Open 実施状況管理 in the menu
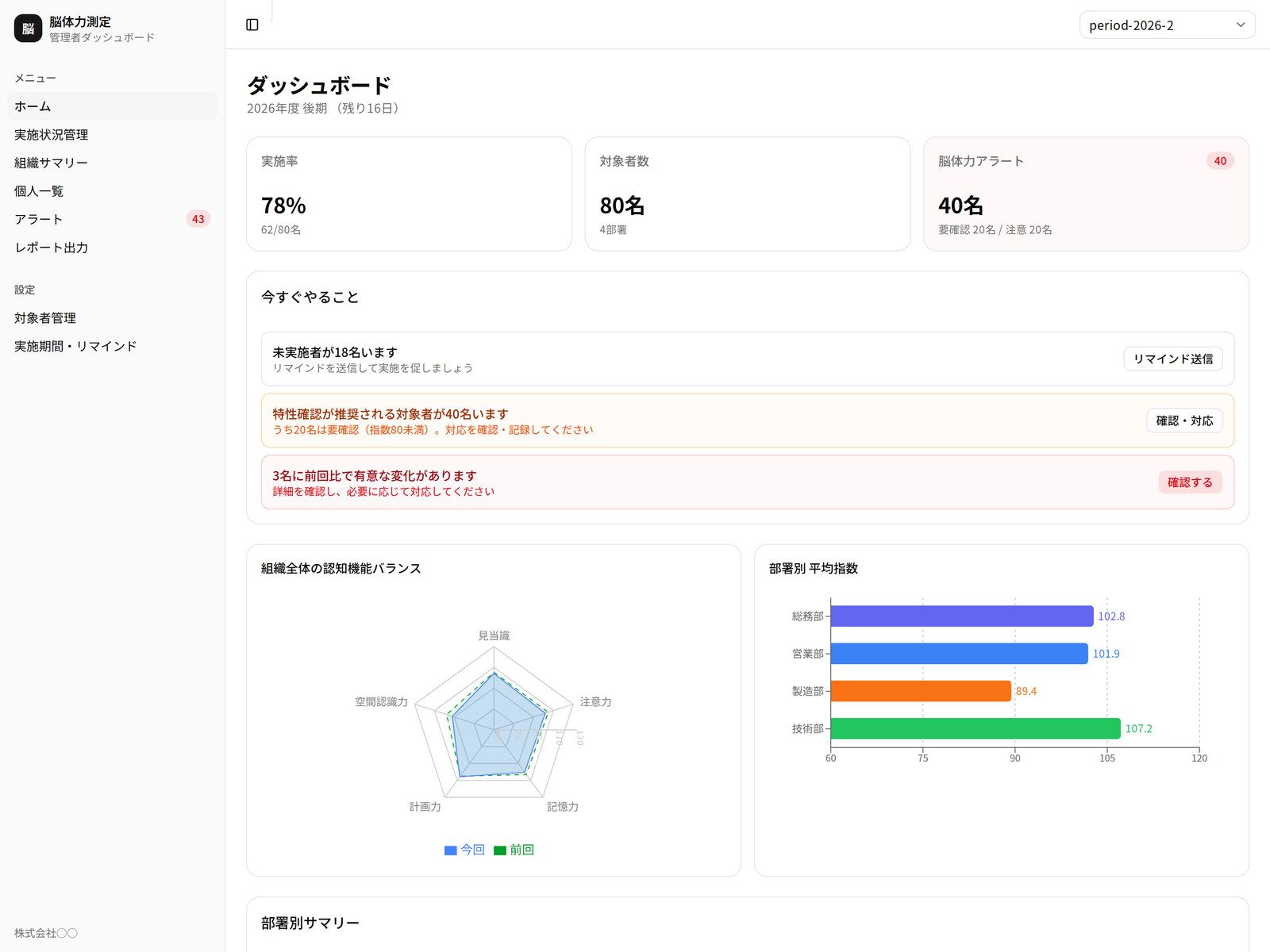The image size is (1270, 952). [112, 134]
